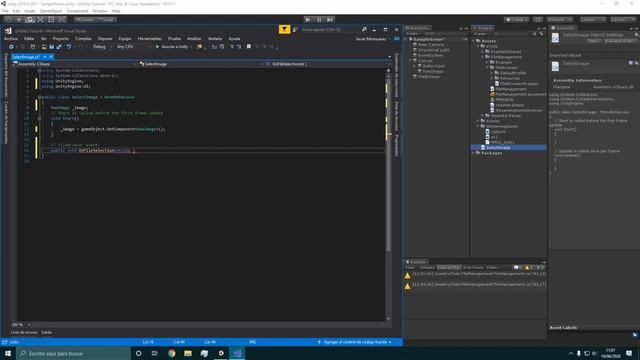Click the Undo icon in Visual Studio toolbar
Viewport: 640px width, 360px height.
coord(69,47)
